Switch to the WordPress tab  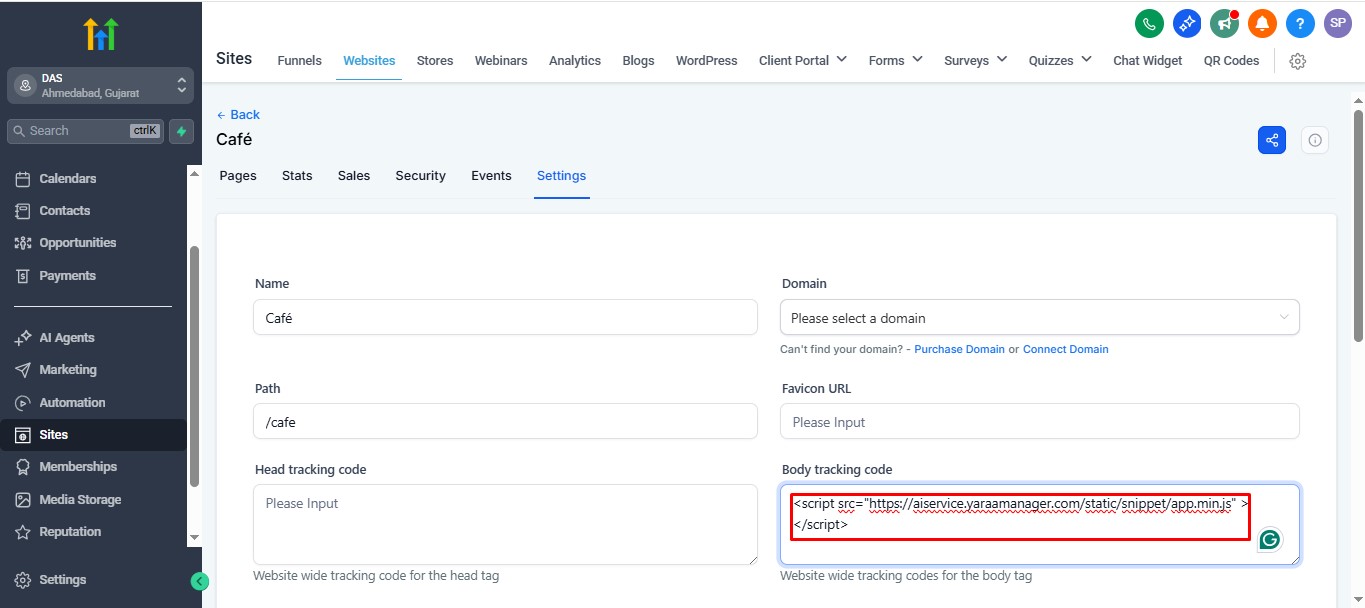[706, 61]
